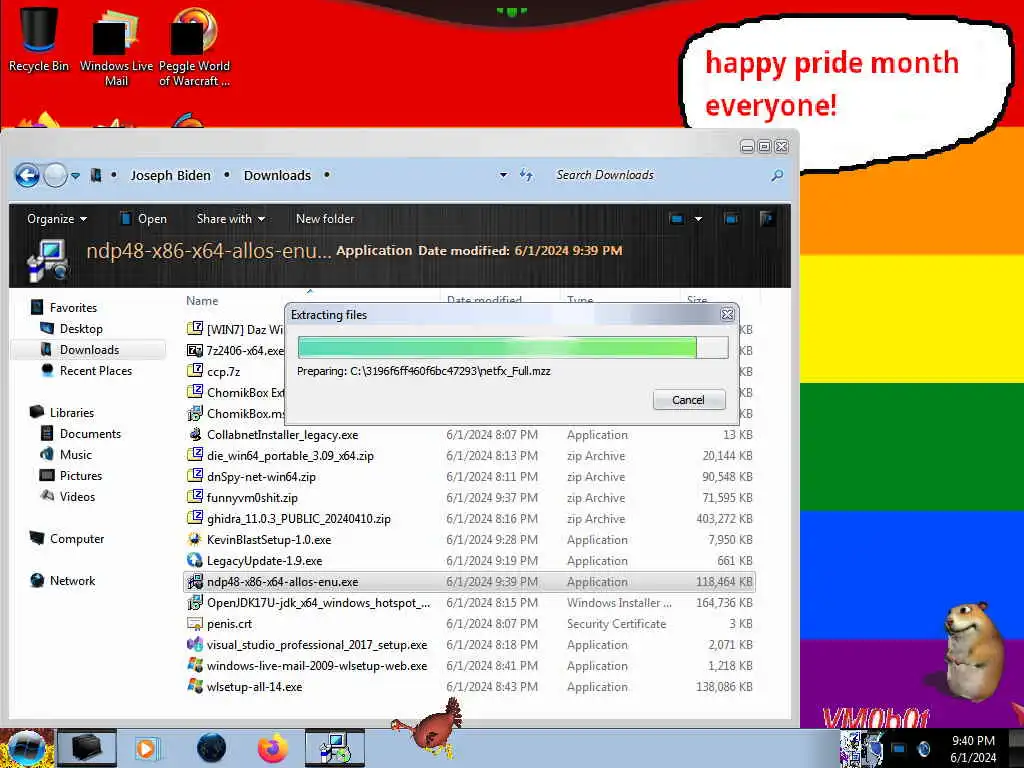Expand the Share with menu

(x=231, y=219)
